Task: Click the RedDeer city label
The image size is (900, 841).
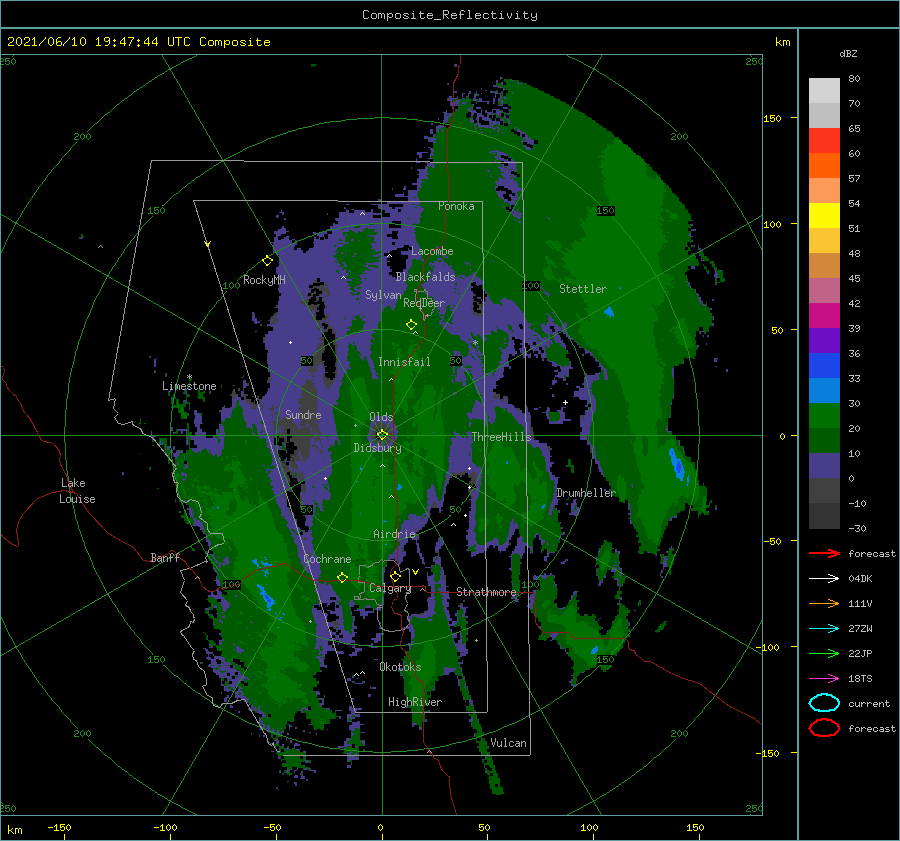Action: (x=424, y=303)
